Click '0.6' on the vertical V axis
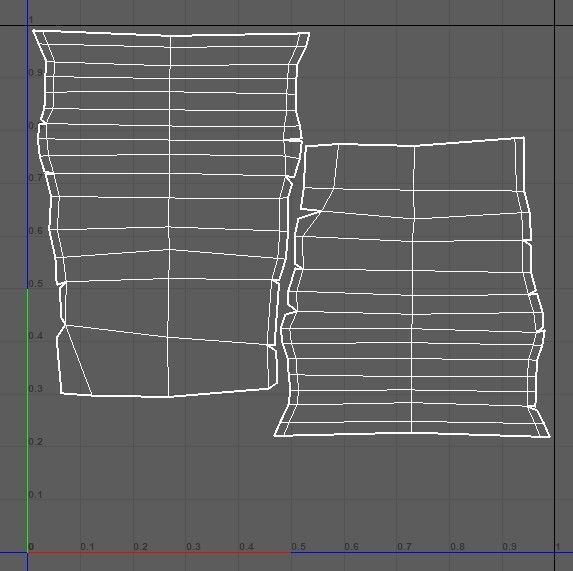573x571 pixels. [x=35, y=231]
